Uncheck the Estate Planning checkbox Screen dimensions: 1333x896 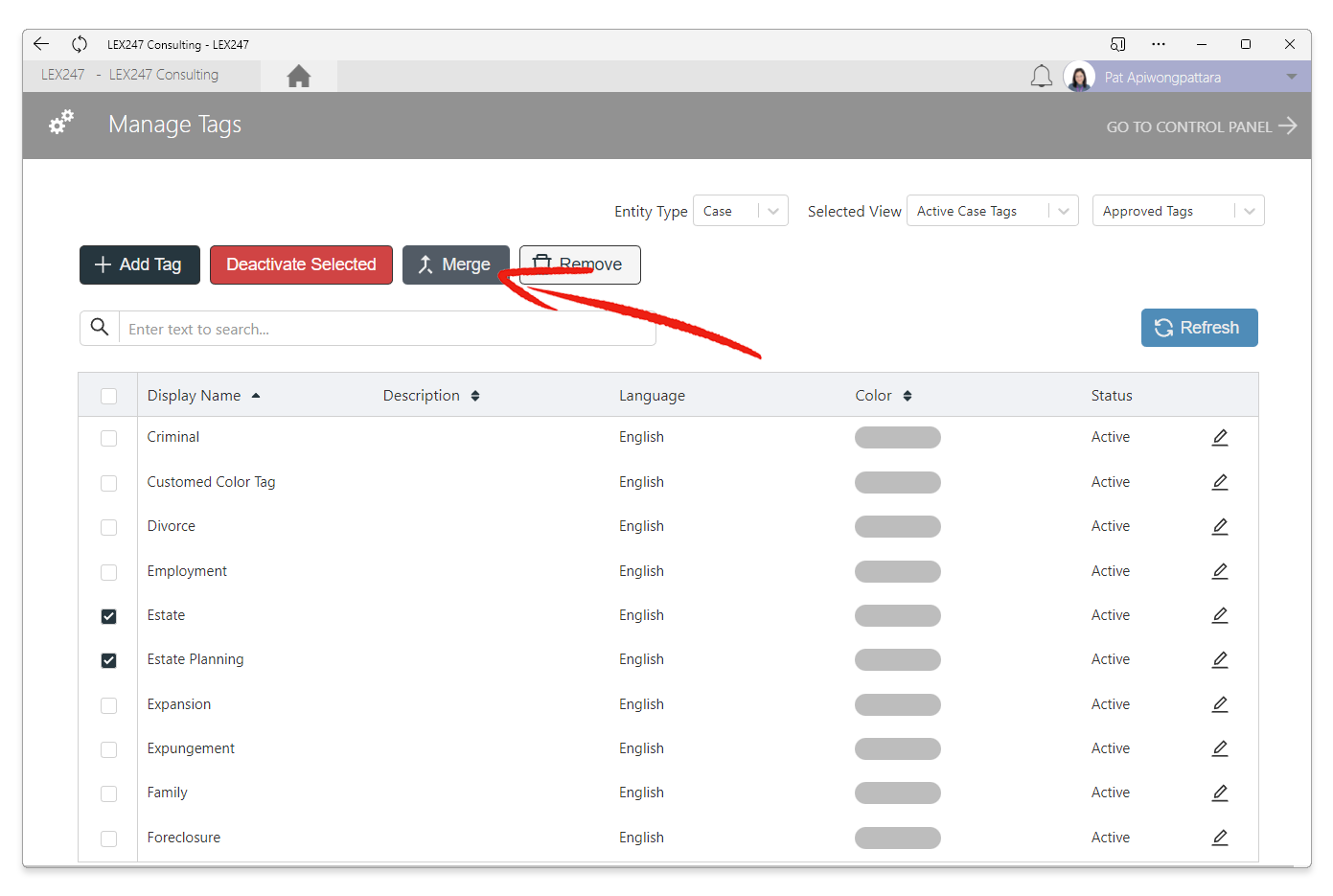click(x=108, y=660)
